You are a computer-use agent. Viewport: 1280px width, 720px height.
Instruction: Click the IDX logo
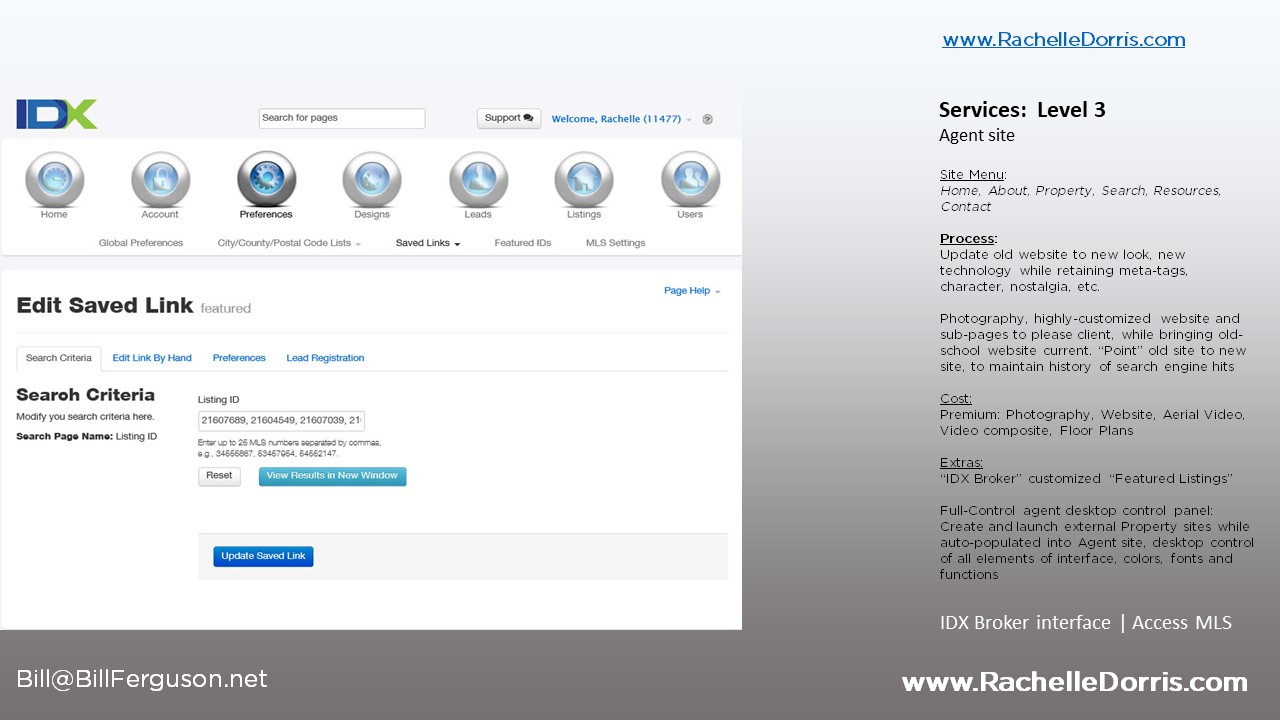pos(57,114)
